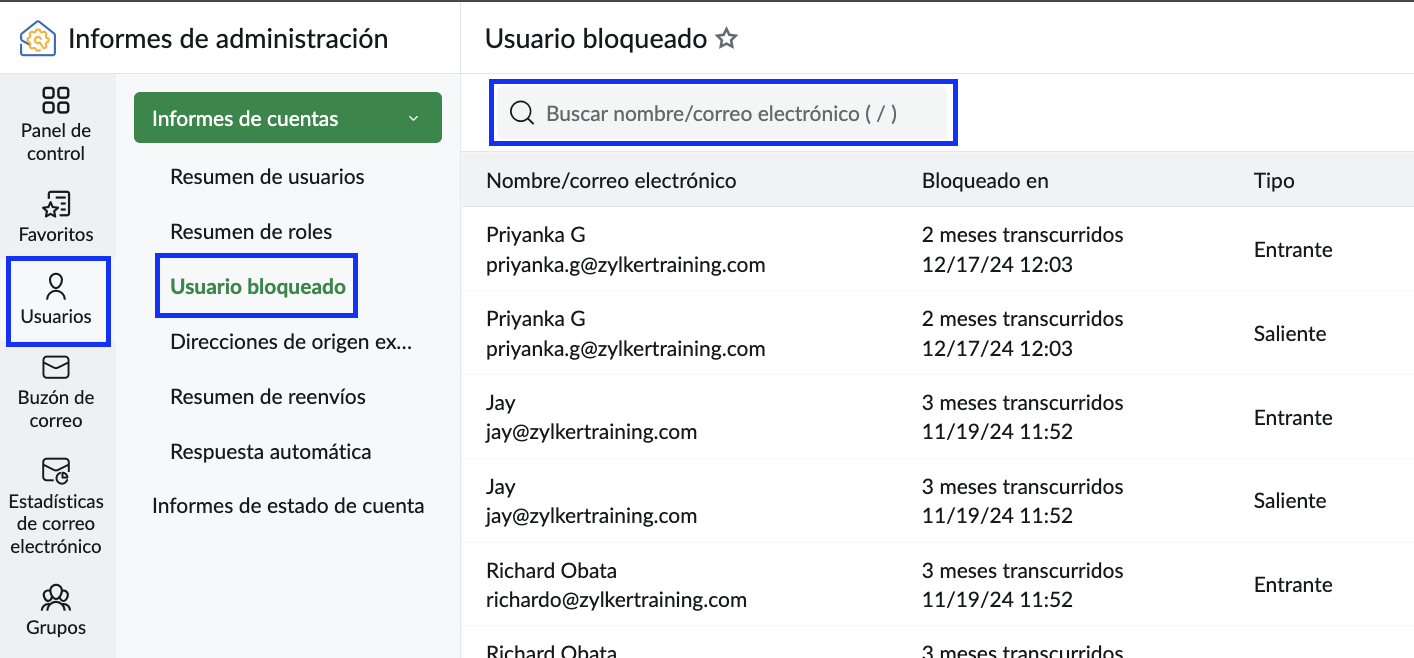Viewport: 1414px width, 658px height.
Task: Click the Tipo column header
Action: (1274, 181)
